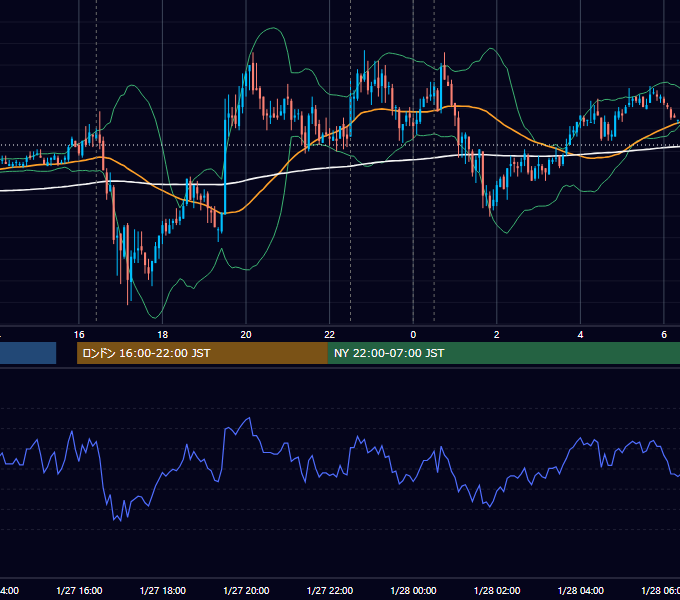Screen dimensions: 680x600
Task: Click the 1/28 00:00 time axis label
Action: click(413, 590)
